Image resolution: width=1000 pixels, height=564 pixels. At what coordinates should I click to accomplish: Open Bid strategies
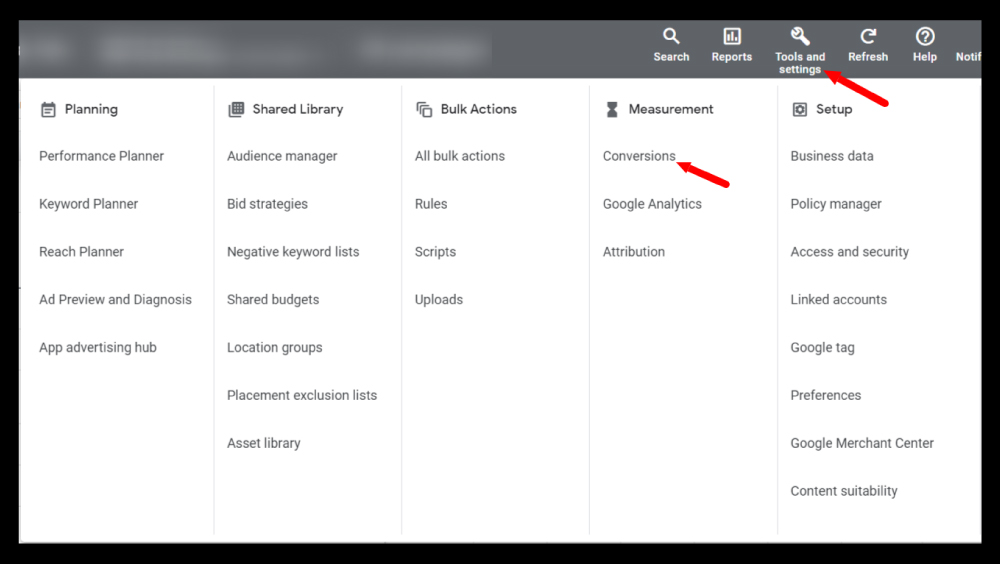(x=267, y=204)
